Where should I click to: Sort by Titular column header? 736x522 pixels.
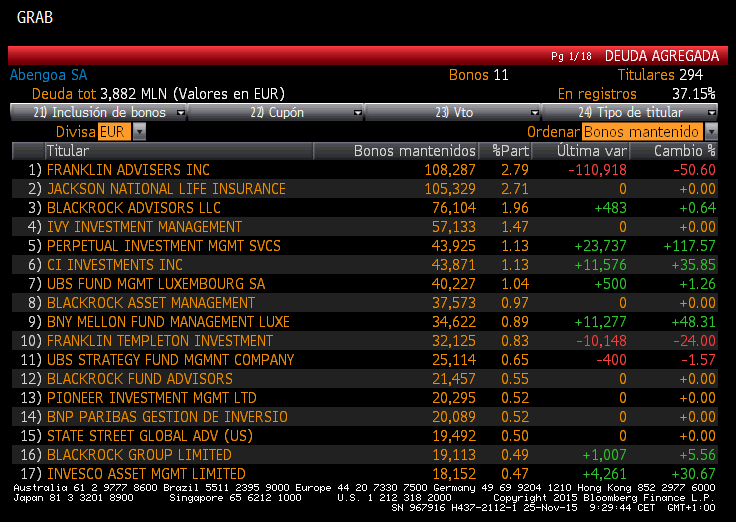tap(178, 151)
